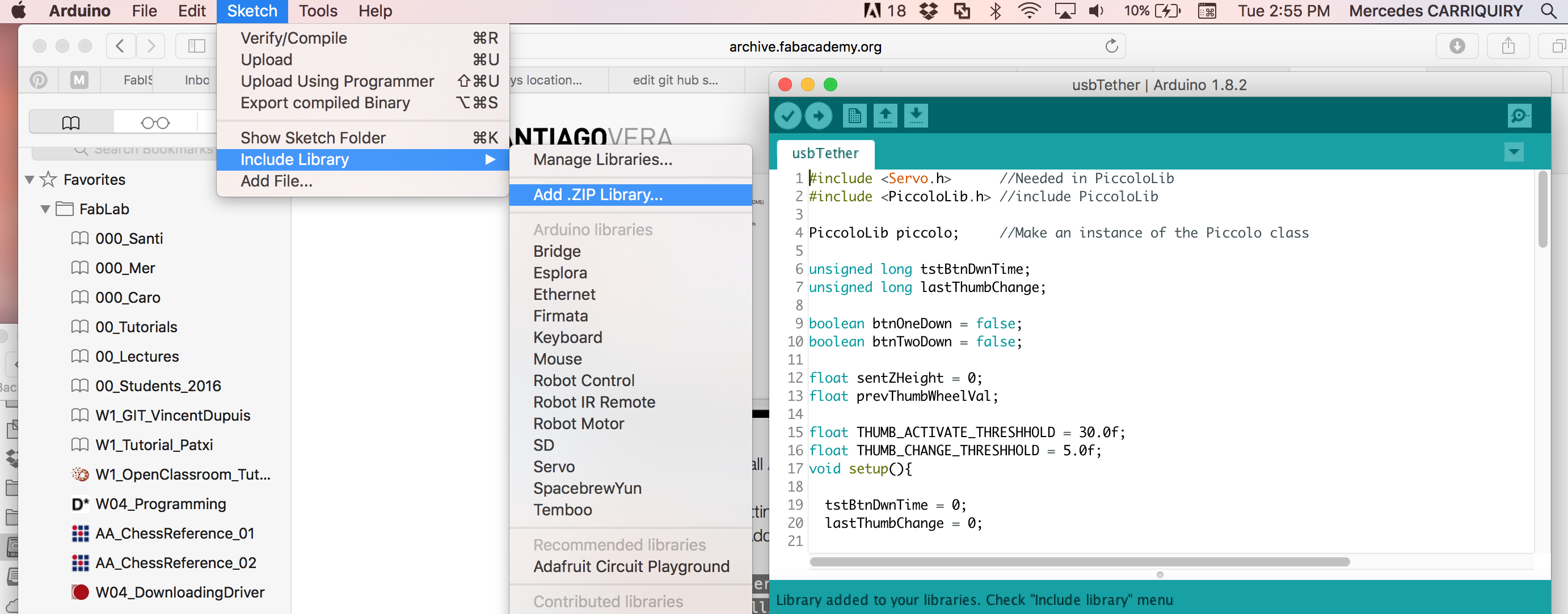The width and height of the screenshot is (1568, 614).
Task: Open the tab dropdown arrow in Arduino
Action: point(1513,151)
